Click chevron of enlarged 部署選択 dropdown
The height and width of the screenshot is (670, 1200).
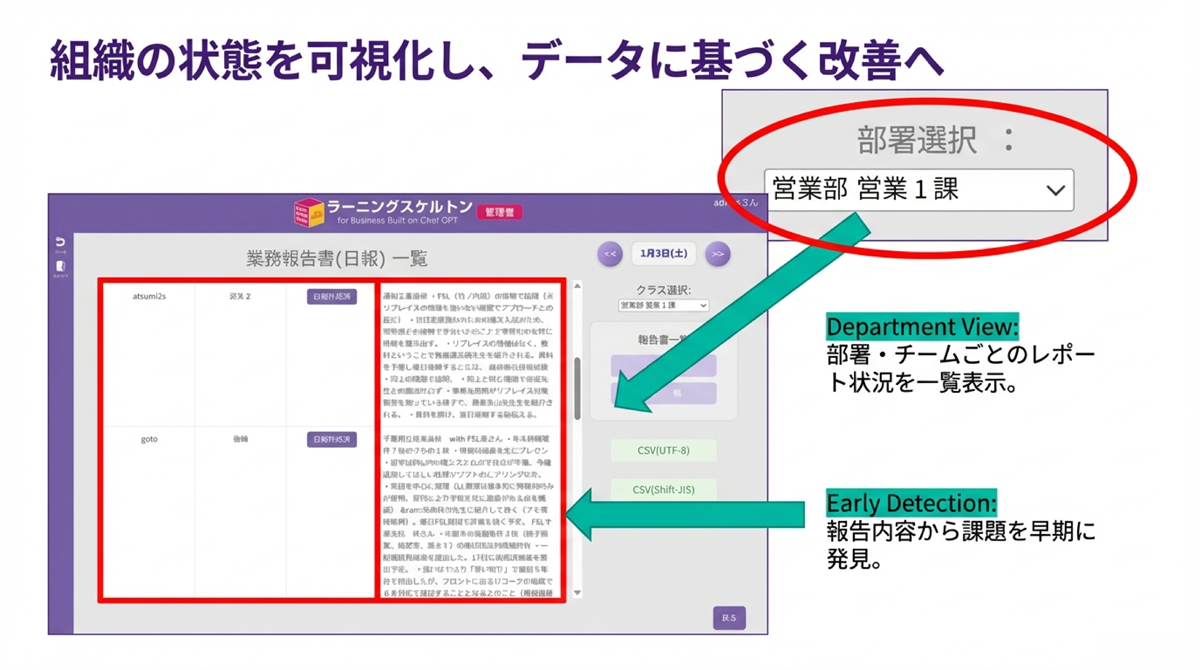pyautogui.click(x=1055, y=191)
